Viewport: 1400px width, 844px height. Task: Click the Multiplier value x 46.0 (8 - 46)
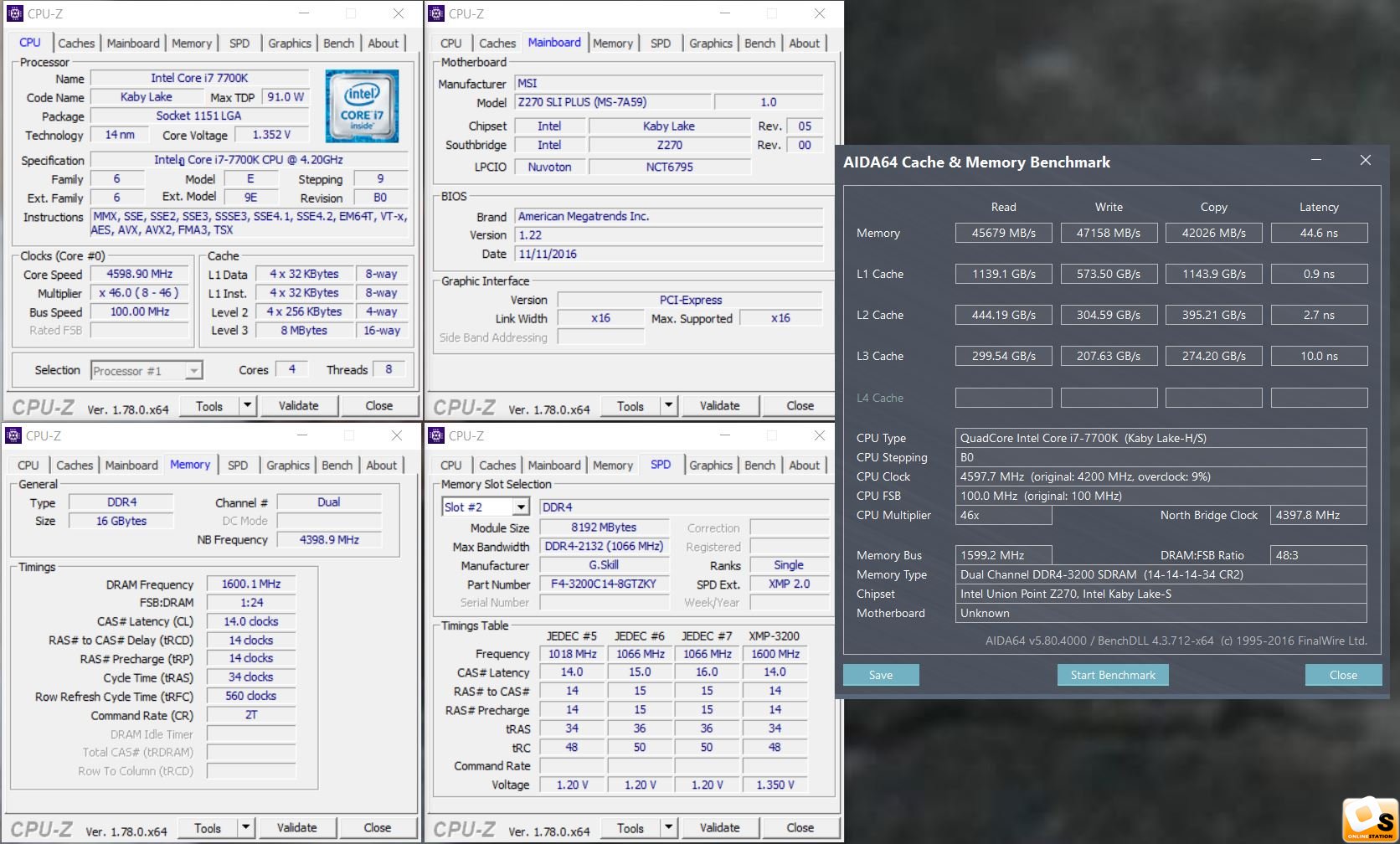140,293
